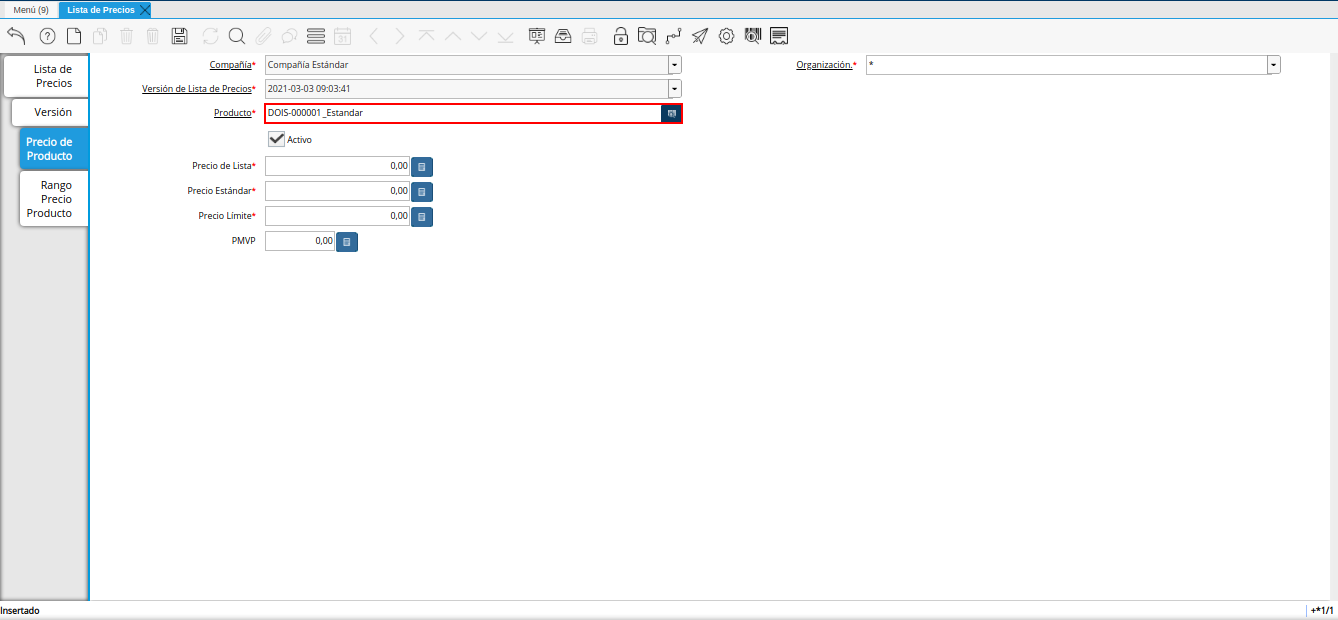
Task: Click the padlock record lock icon
Action: [621, 36]
